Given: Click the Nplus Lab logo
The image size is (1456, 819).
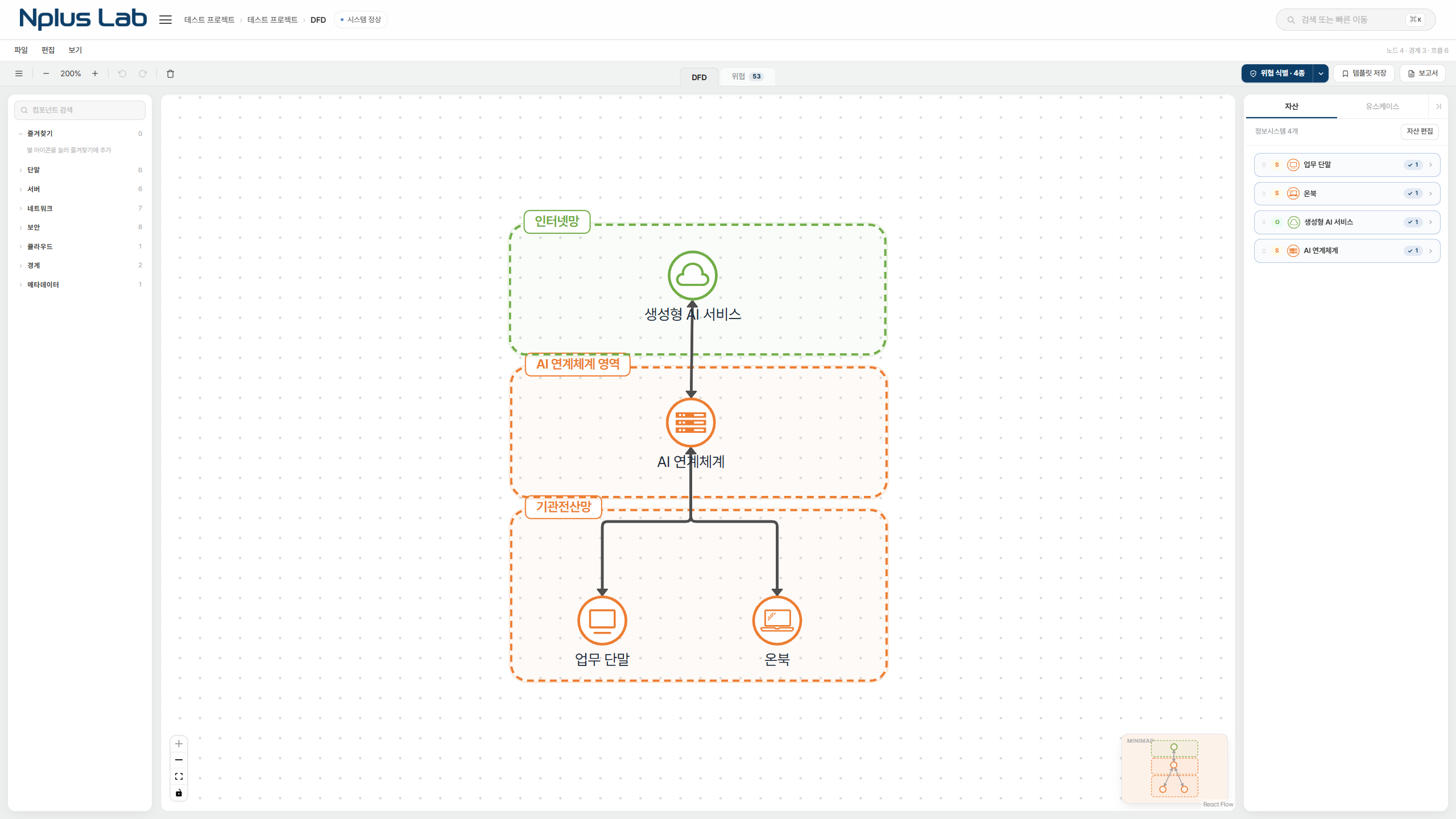Looking at the screenshot, I should 83,19.
